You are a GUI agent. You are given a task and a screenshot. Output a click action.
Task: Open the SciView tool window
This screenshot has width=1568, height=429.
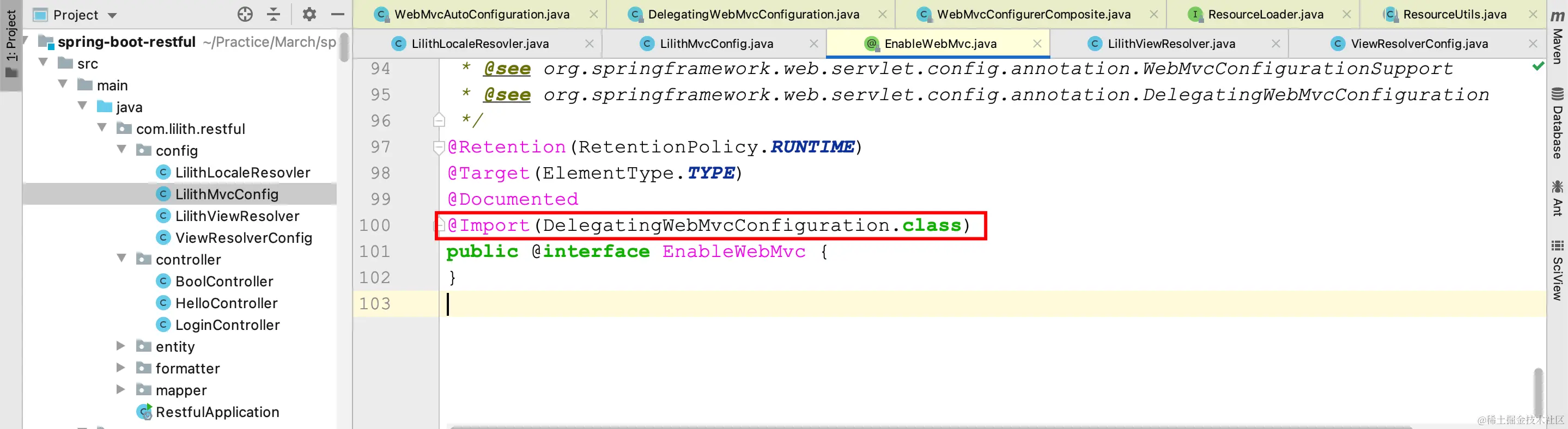1557,270
